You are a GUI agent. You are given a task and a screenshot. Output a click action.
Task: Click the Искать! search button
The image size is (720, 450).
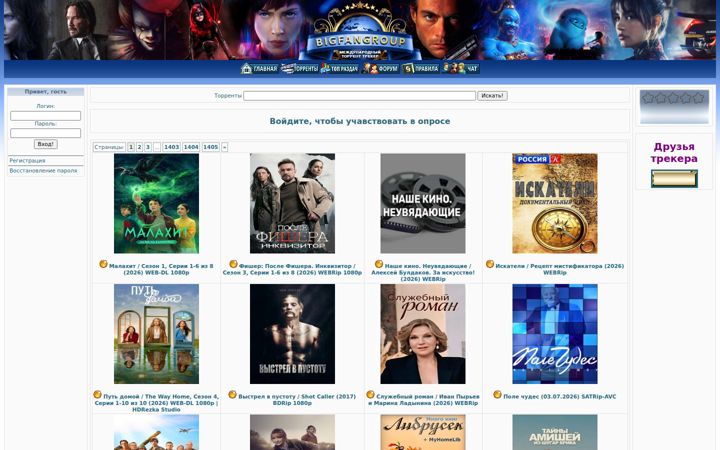click(492, 96)
